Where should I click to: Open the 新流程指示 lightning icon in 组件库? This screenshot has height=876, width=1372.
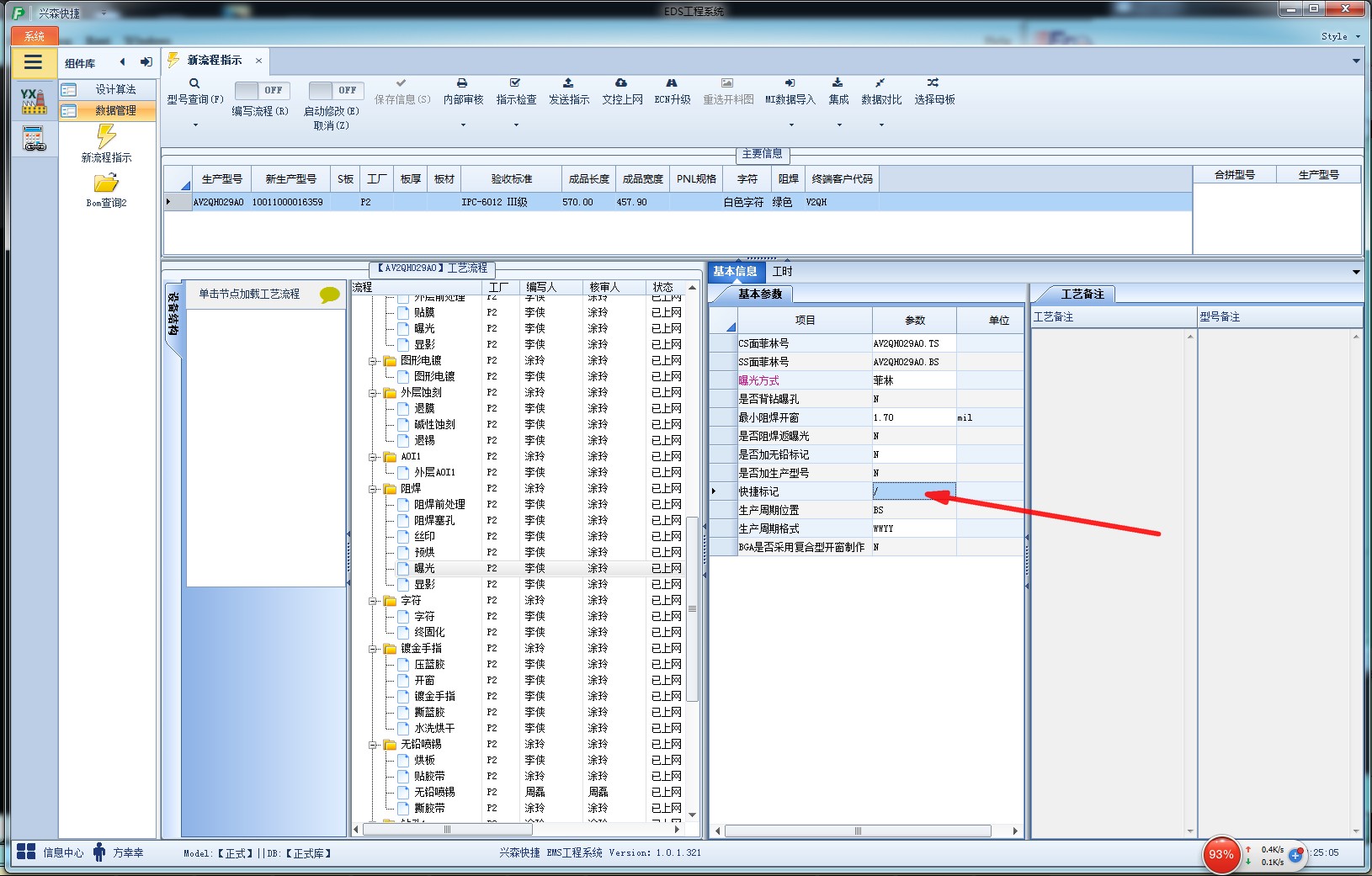(x=106, y=135)
